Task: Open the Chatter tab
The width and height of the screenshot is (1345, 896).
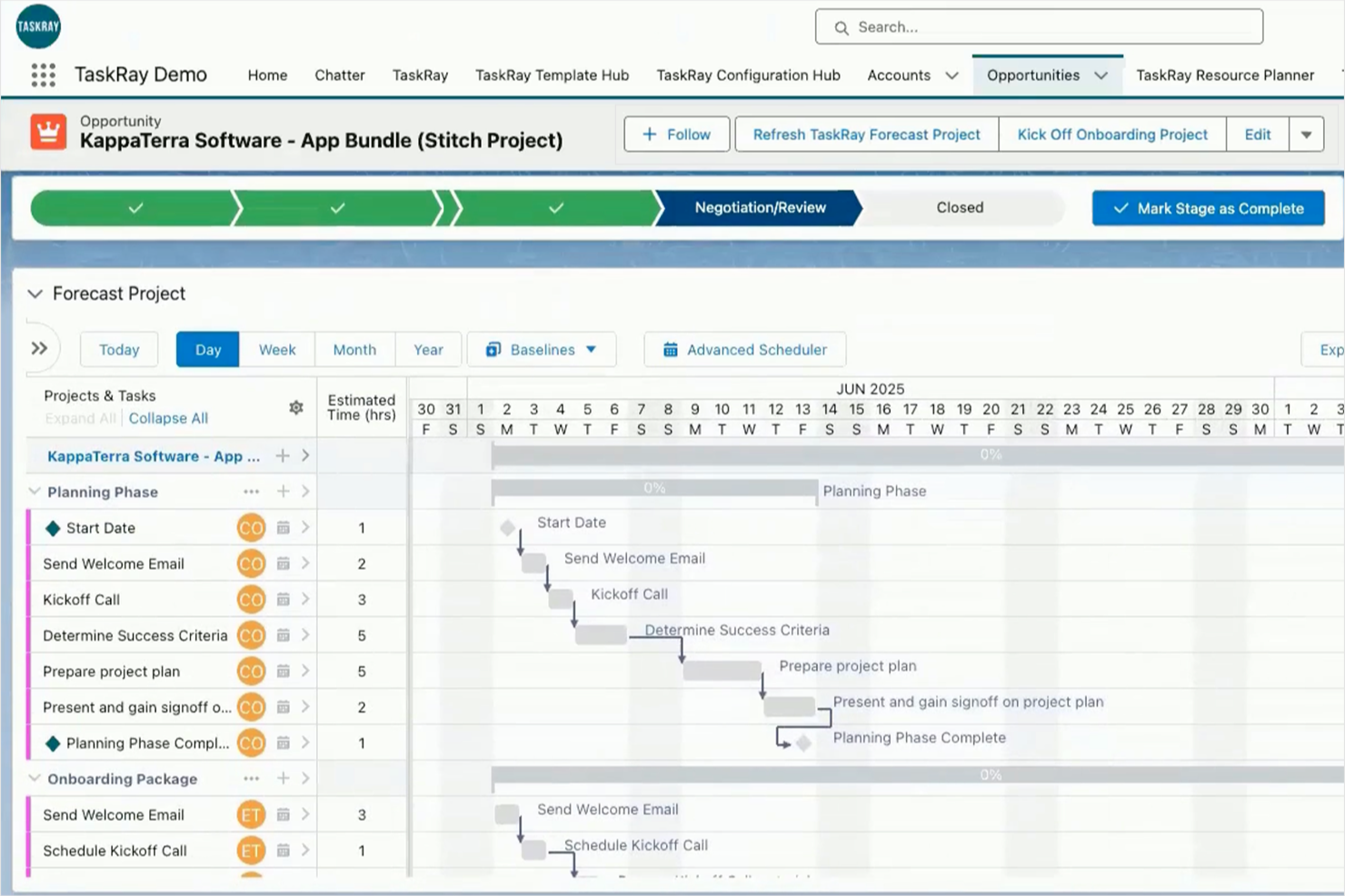Action: point(340,75)
